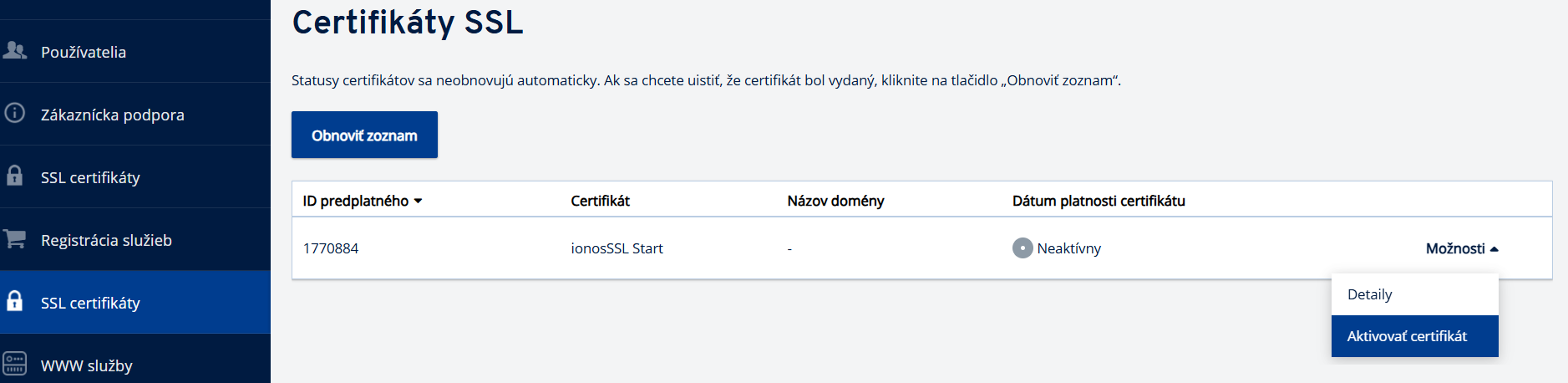Click the sort arrow next to ID predplatného
This screenshot has width=1568, height=383.
[418, 202]
